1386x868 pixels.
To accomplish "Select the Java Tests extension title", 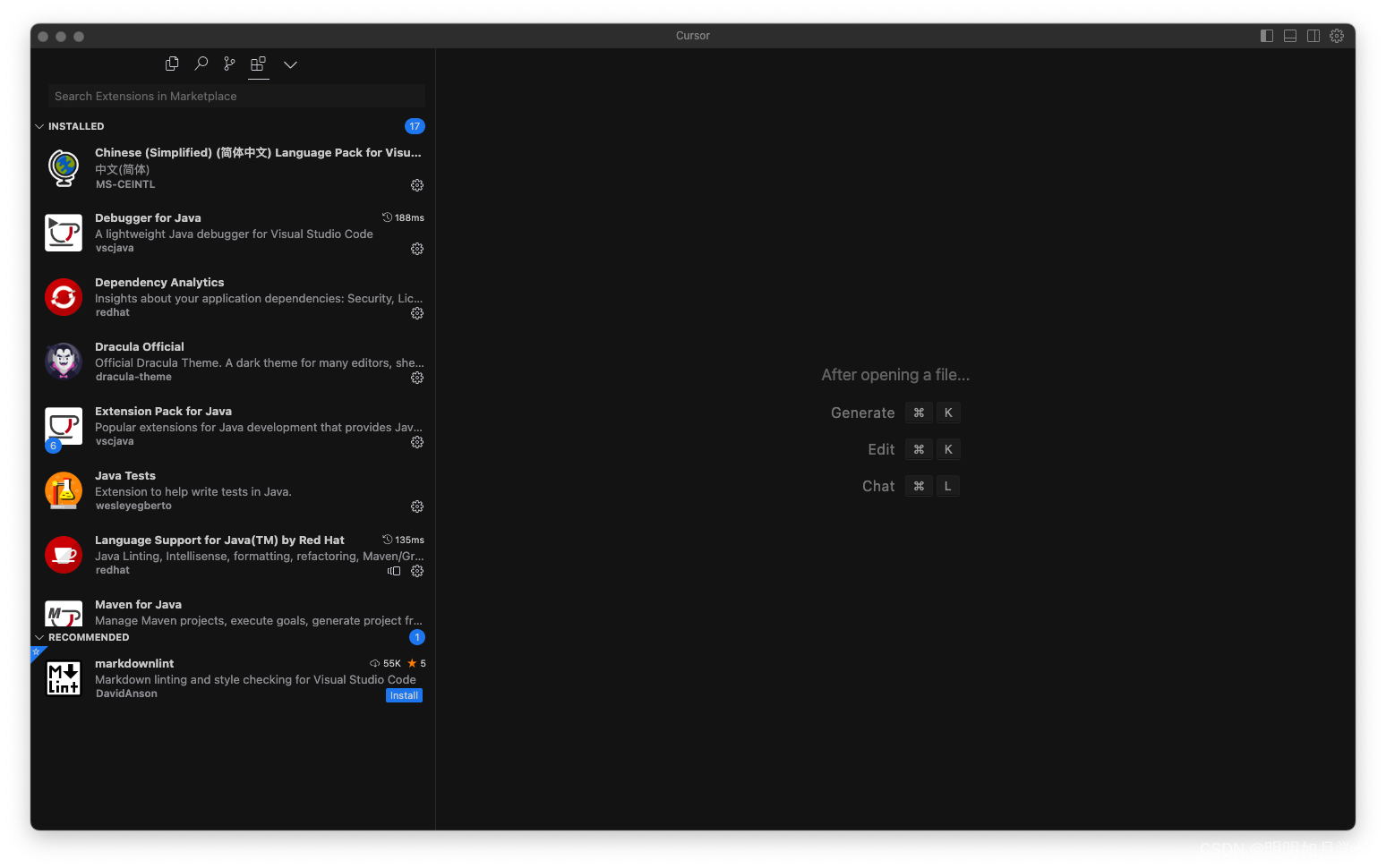I will tap(125, 475).
